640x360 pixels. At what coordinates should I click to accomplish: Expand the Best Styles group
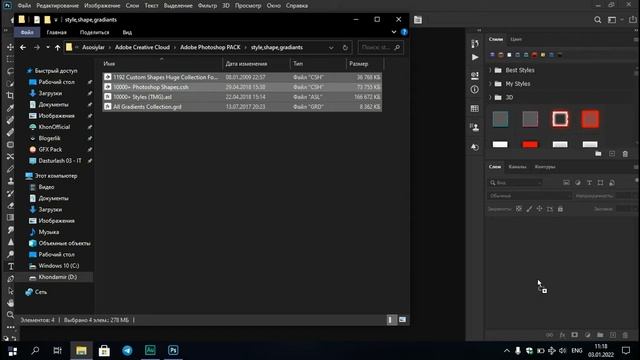pyautogui.click(x=490, y=70)
